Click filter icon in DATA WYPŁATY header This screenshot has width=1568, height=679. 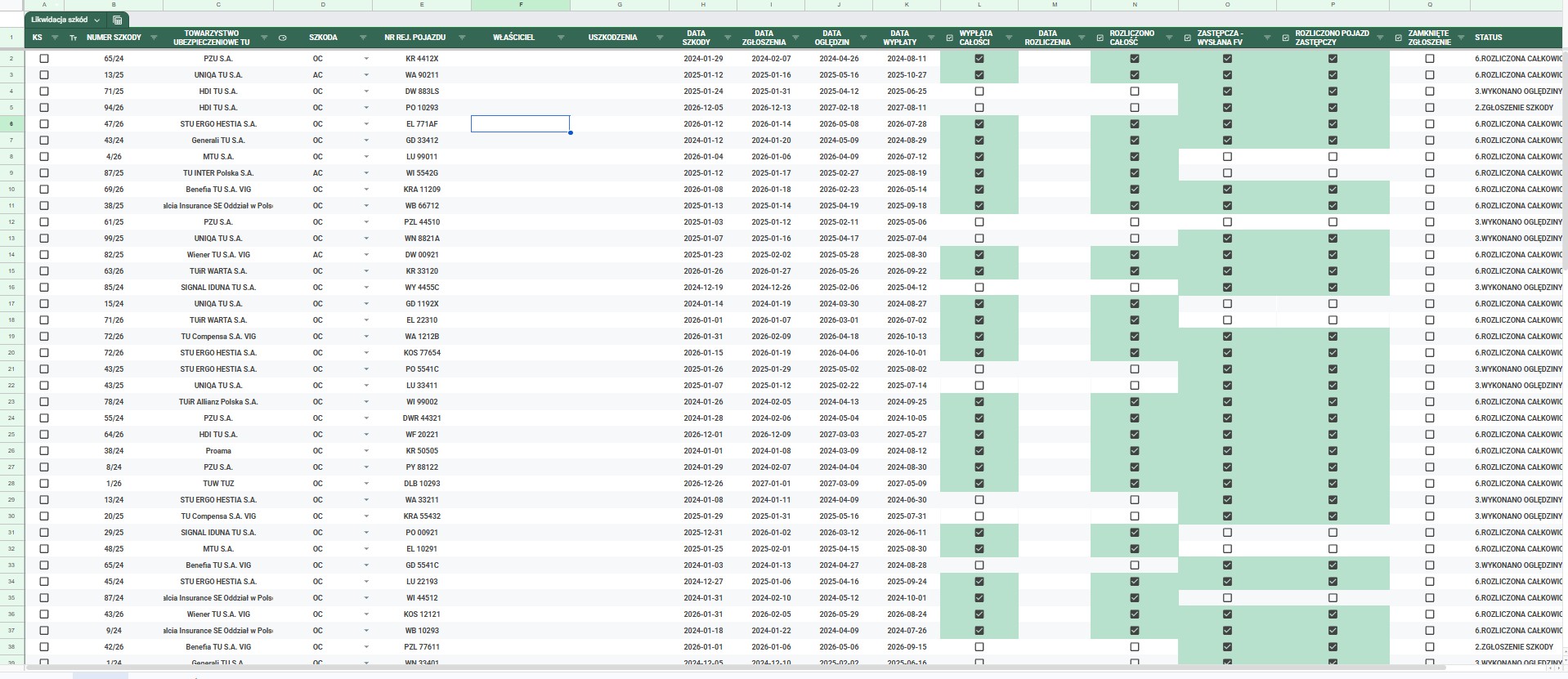click(x=930, y=38)
